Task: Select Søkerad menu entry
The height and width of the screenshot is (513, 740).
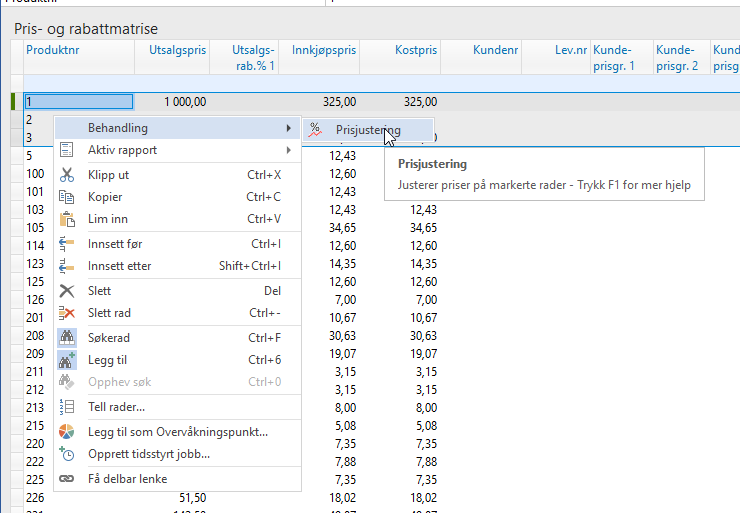Action: click(177, 337)
